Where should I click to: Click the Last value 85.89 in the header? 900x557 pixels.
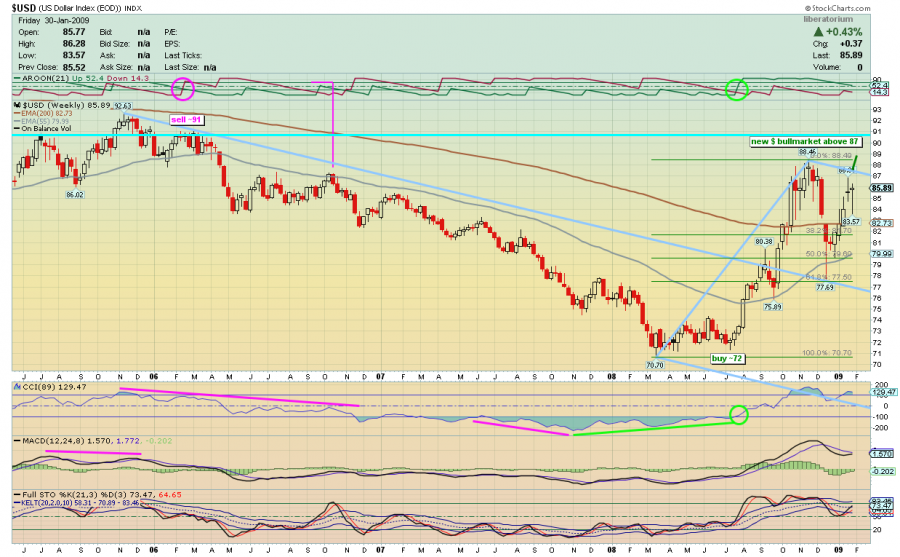[851, 55]
